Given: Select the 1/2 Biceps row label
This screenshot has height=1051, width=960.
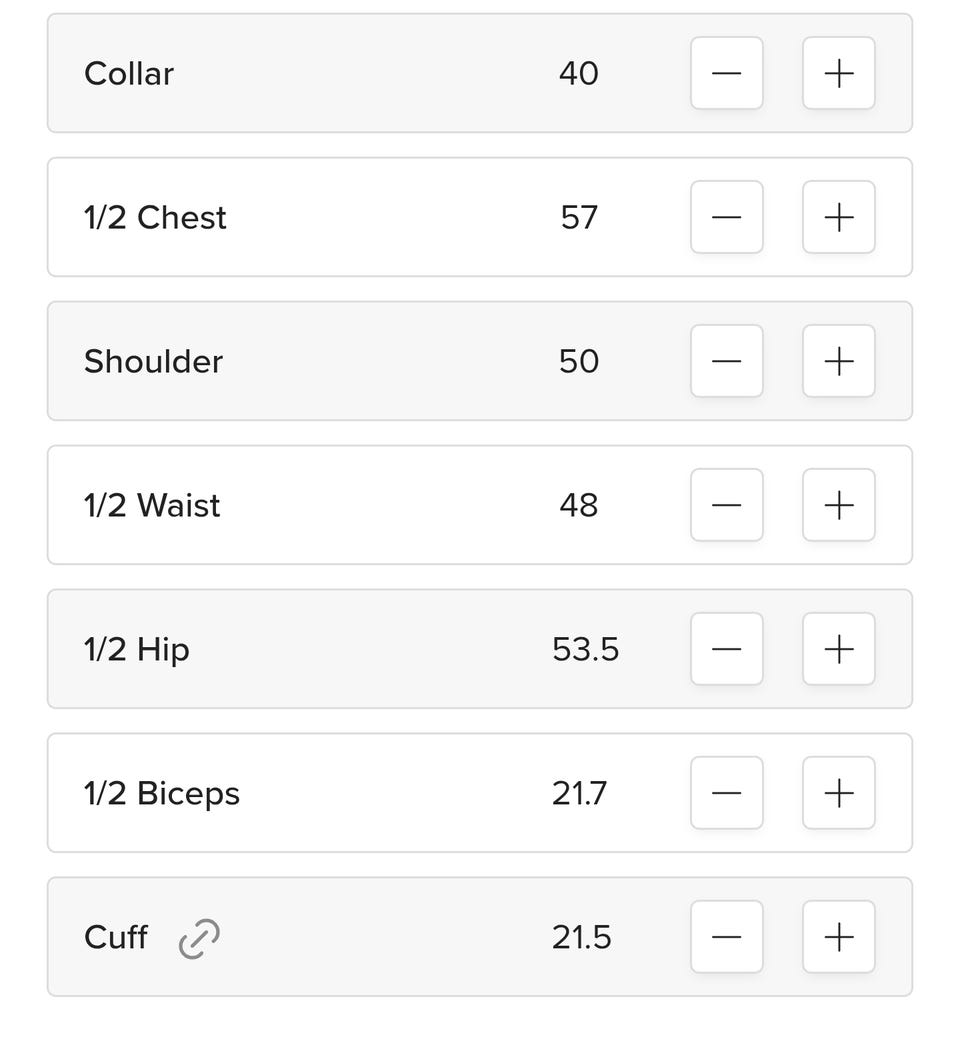Looking at the screenshot, I should (x=162, y=793).
